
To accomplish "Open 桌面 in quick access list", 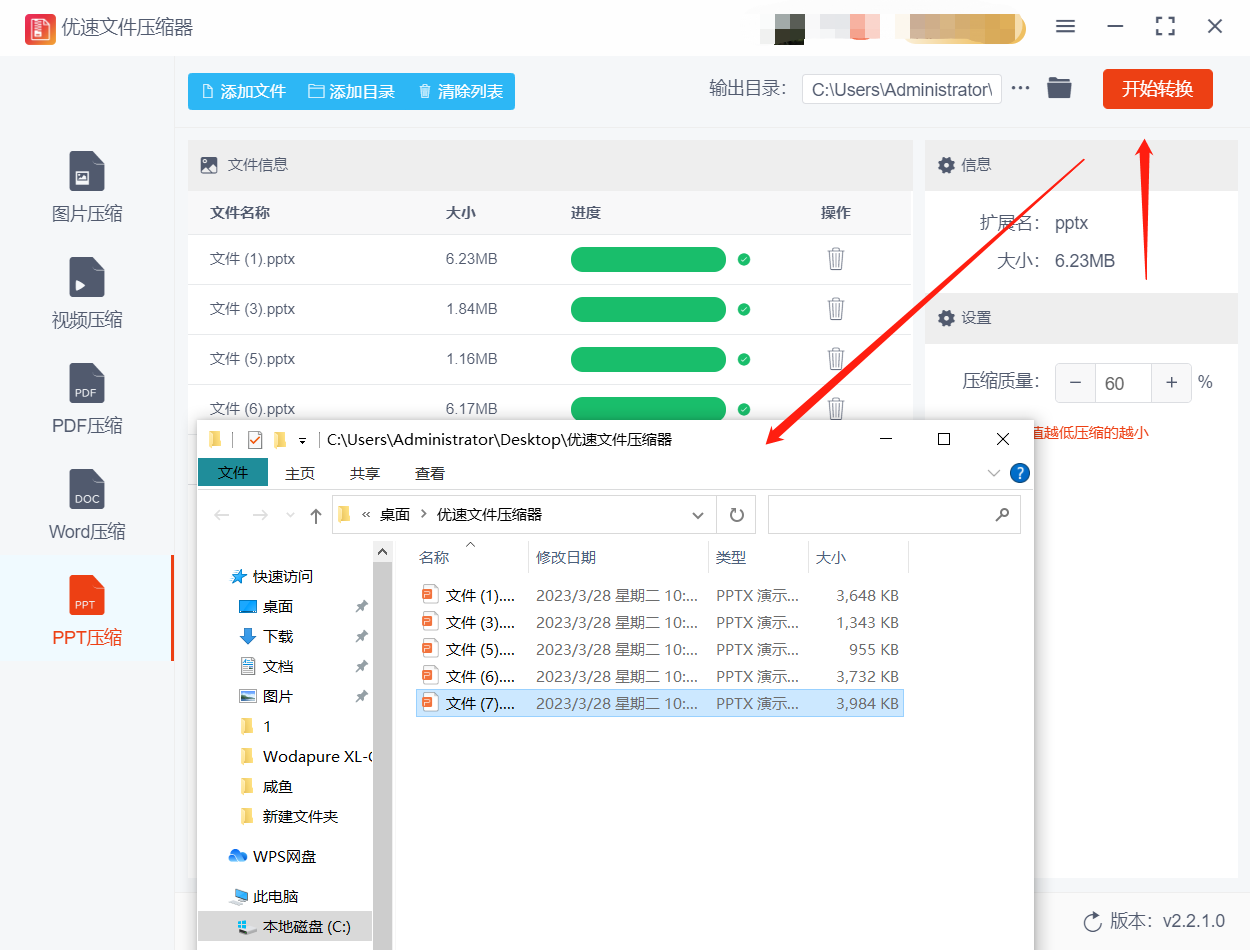I will click(x=266, y=606).
